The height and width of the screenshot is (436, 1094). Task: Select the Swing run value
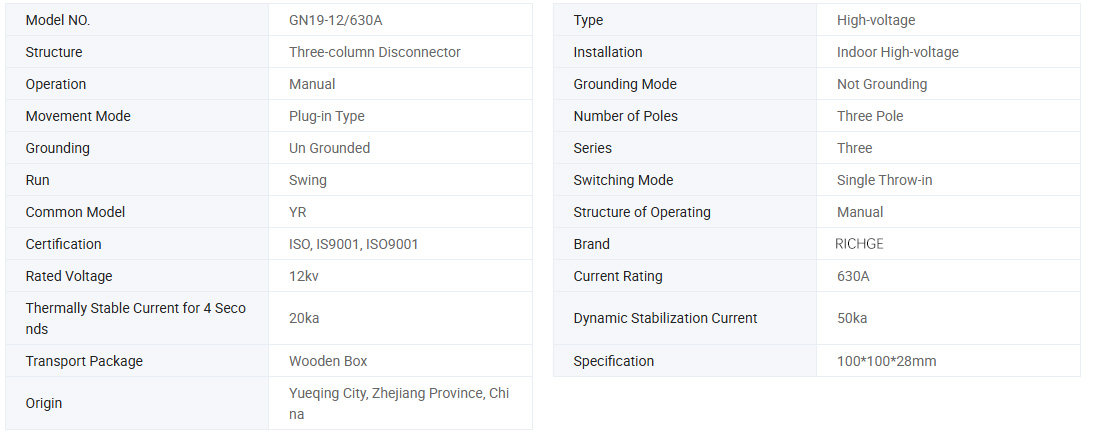308,180
